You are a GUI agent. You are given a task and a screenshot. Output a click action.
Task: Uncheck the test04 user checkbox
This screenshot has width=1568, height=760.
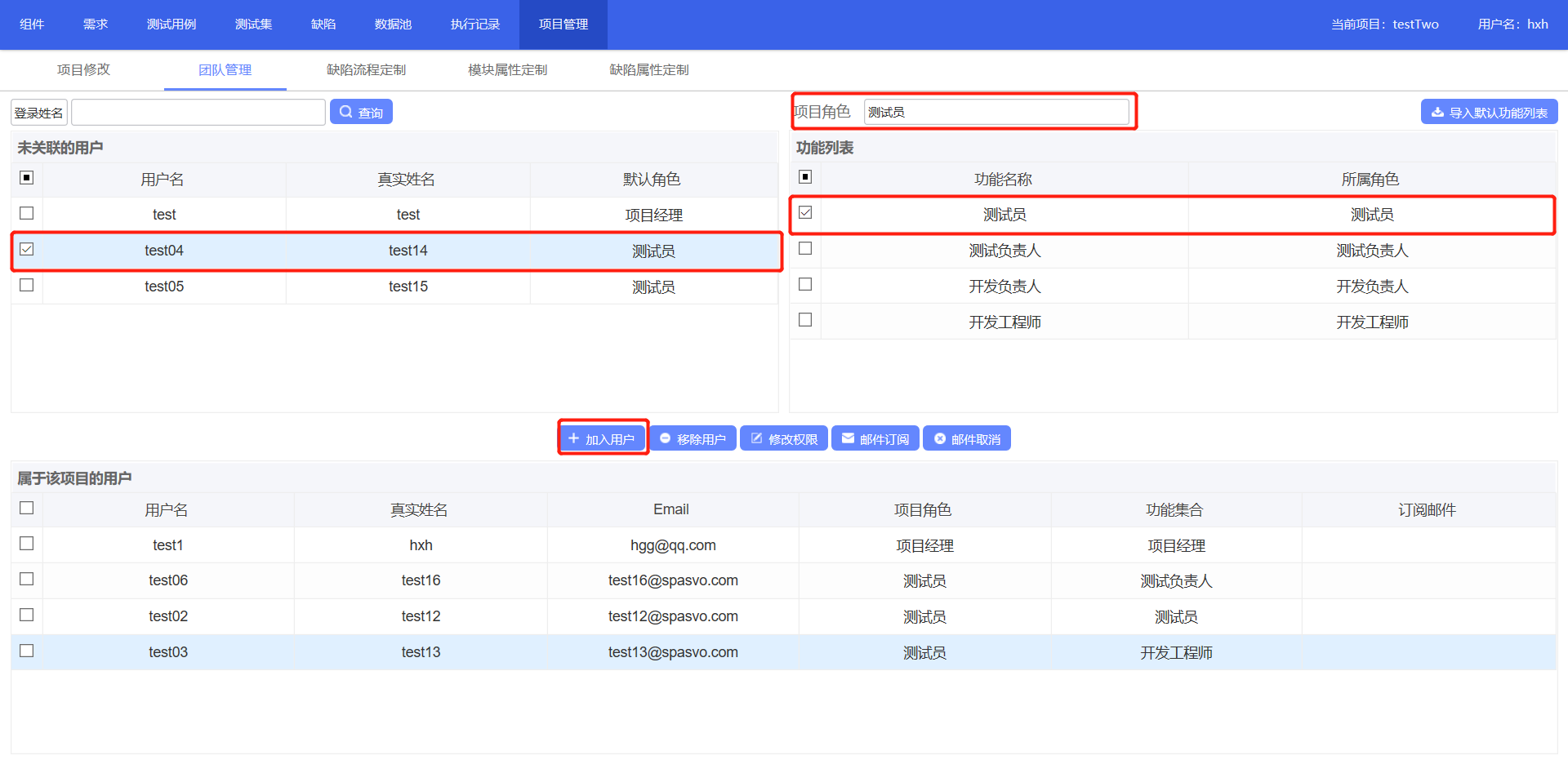pyautogui.click(x=27, y=250)
